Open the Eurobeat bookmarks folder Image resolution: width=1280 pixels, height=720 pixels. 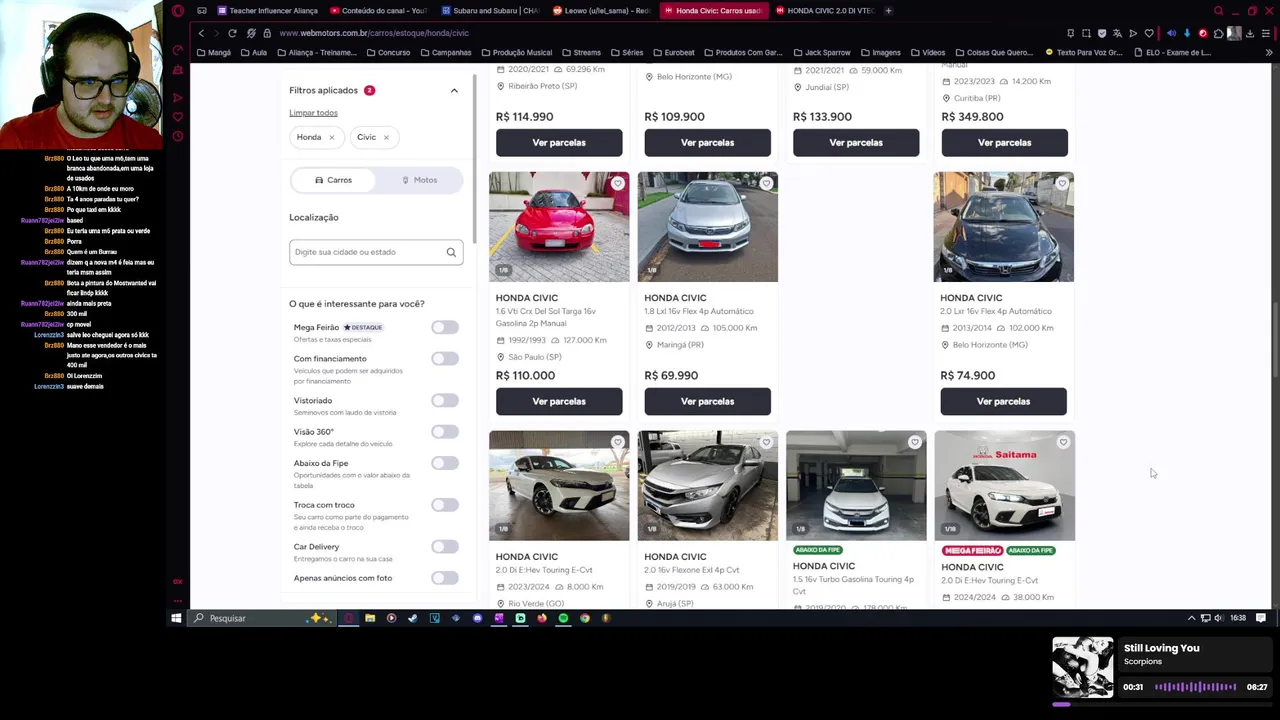[674, 52]
